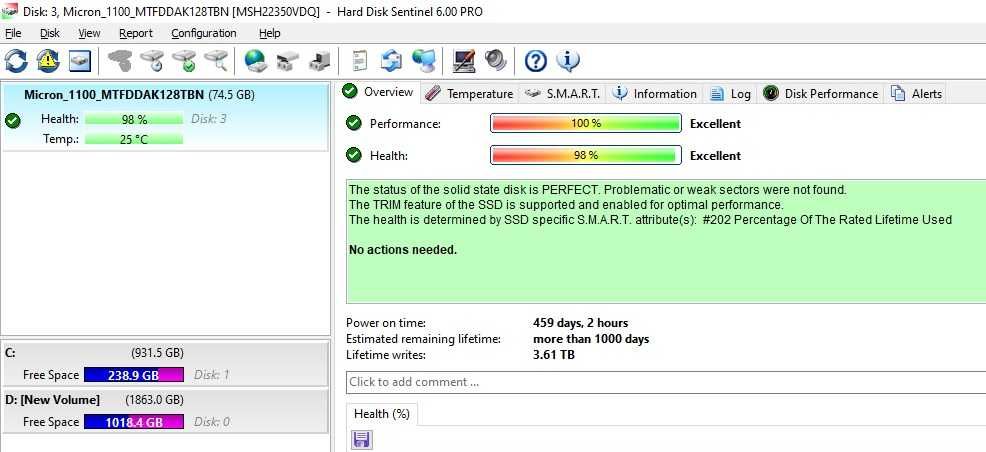
Task: Click the 25 °C temperature bar
Action: tap(133, 139)
